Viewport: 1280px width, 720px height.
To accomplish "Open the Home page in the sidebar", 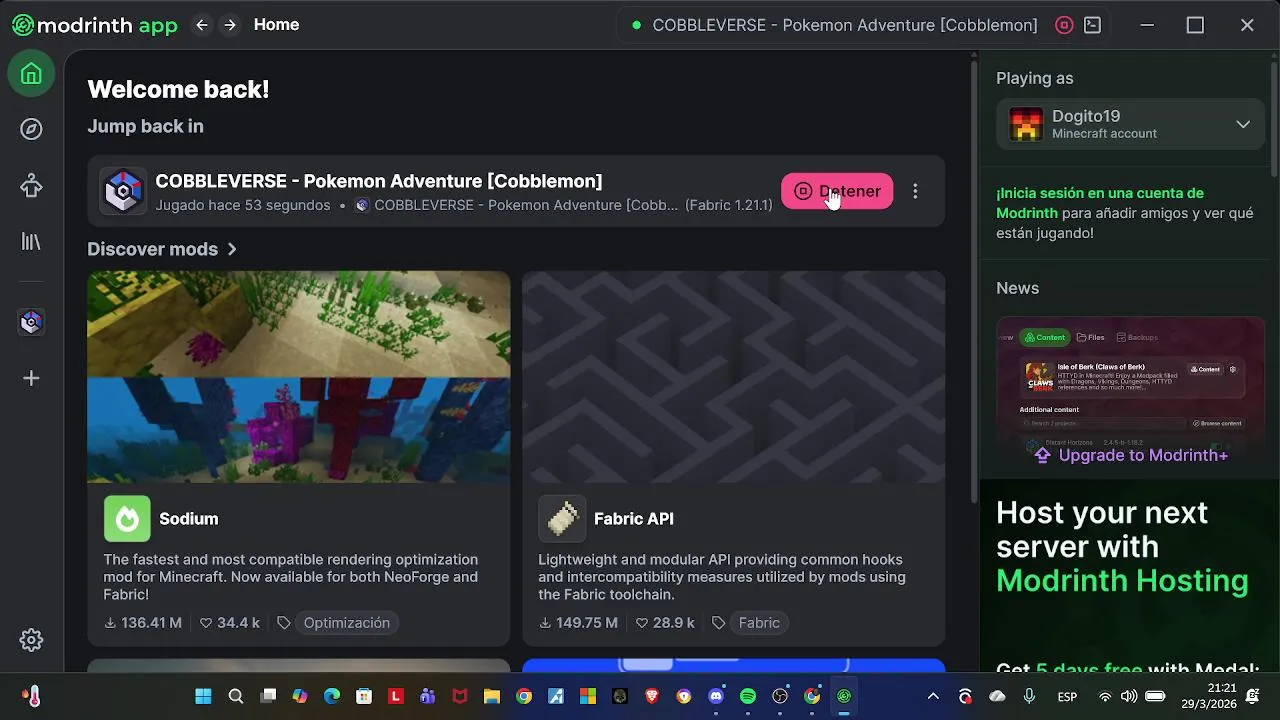I will pos(31,74).
